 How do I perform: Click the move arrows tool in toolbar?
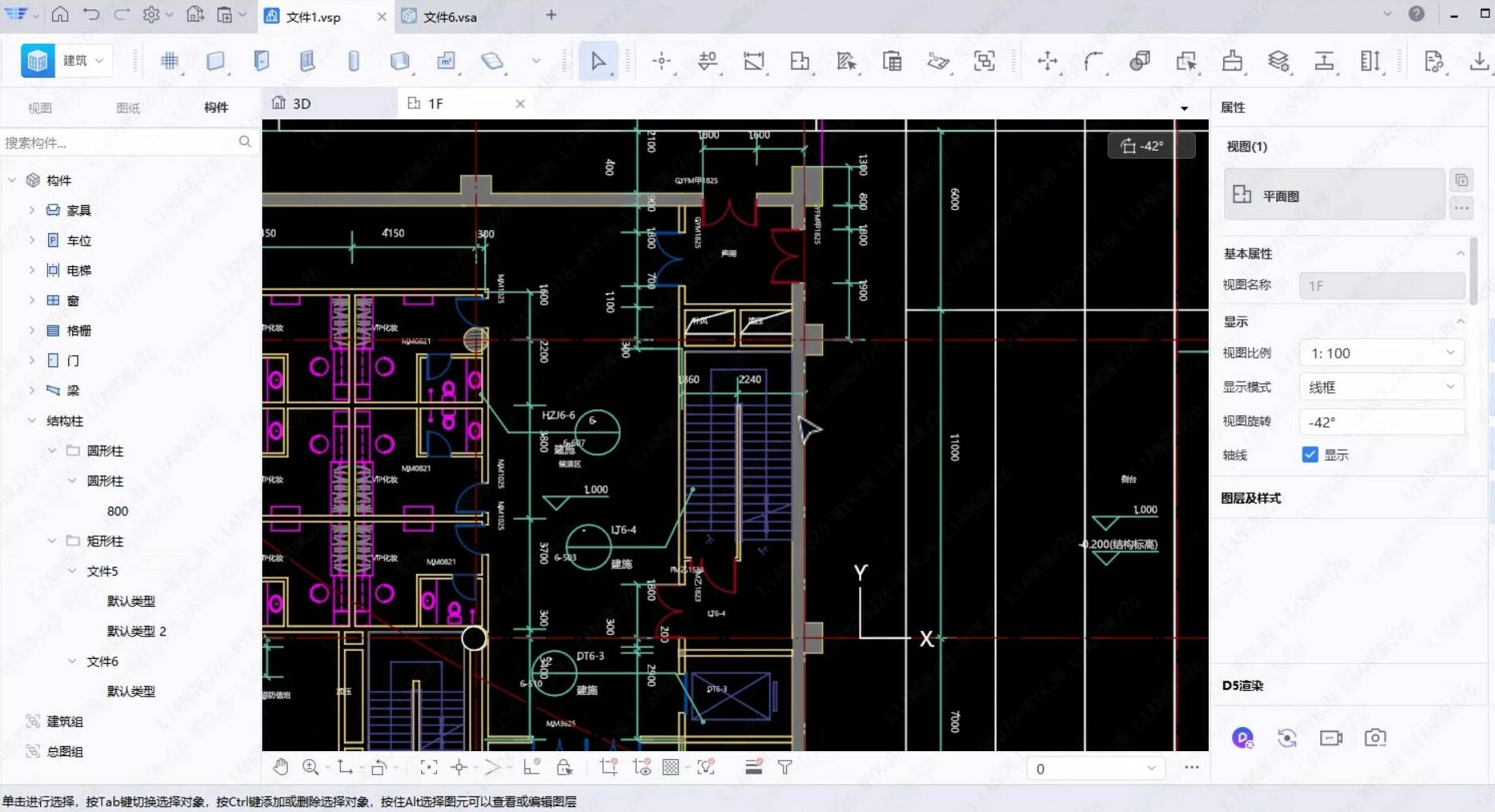(1047, 61)
